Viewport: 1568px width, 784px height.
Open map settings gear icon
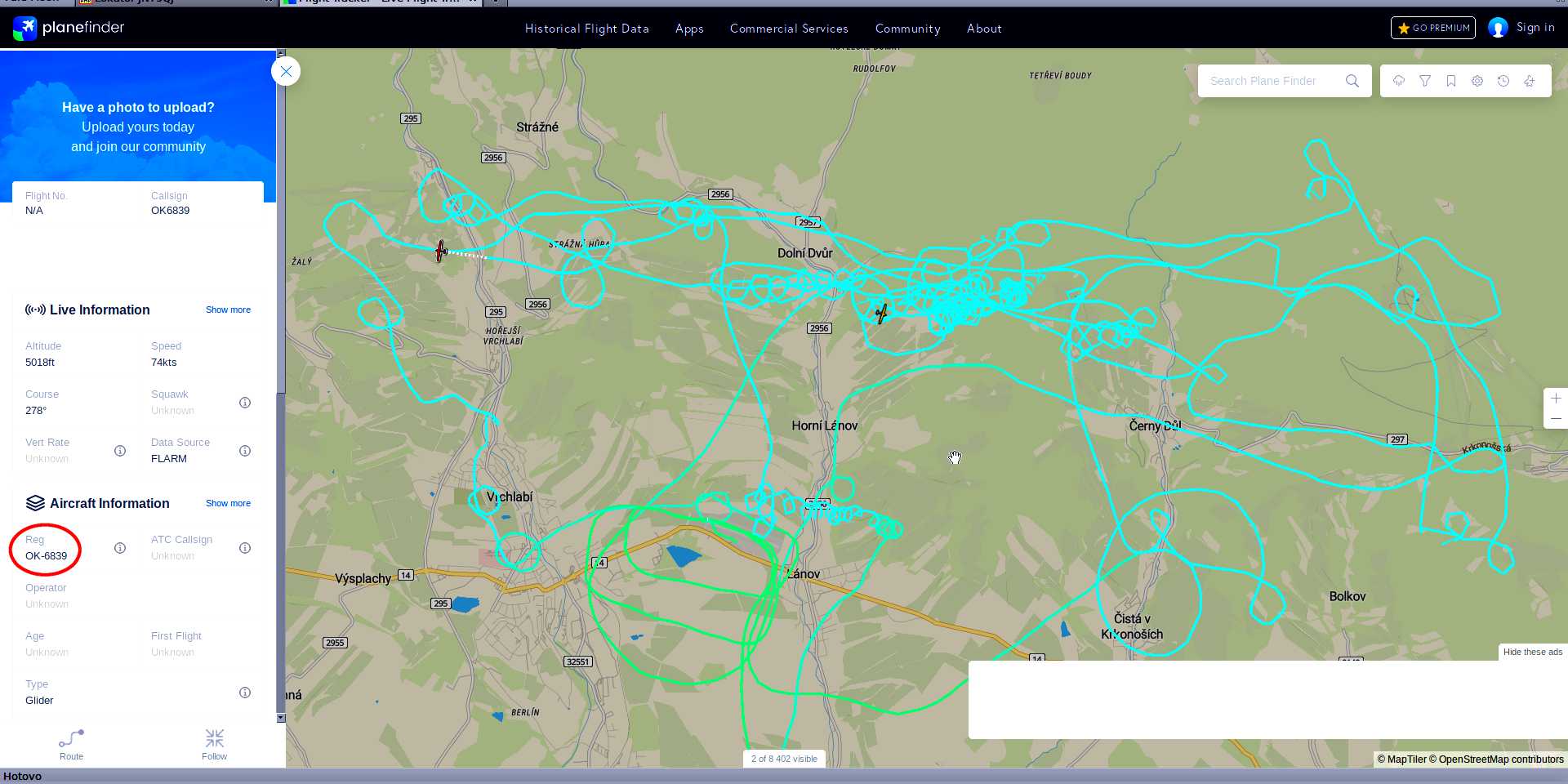click(x=1477, y=81)
